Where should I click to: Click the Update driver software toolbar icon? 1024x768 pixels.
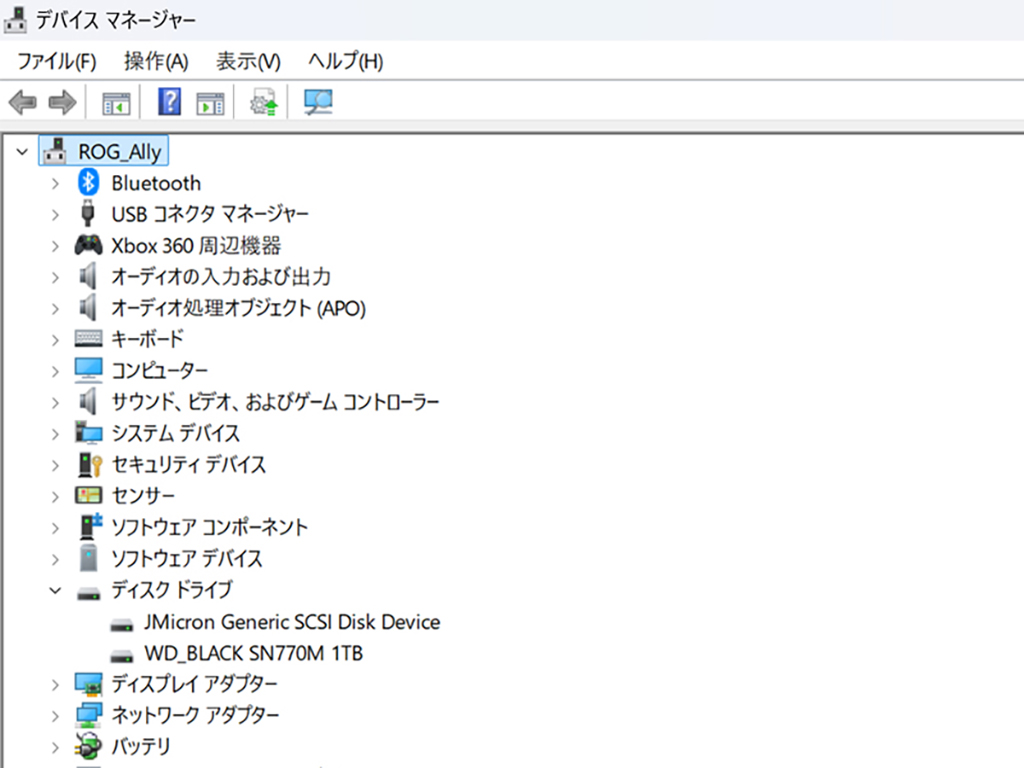[264, 103]
